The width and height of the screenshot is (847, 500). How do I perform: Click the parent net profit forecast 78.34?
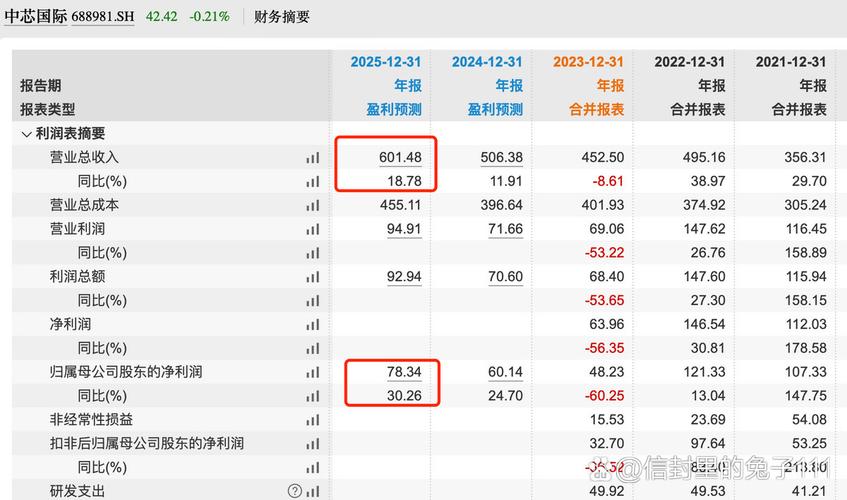[404, 371]
